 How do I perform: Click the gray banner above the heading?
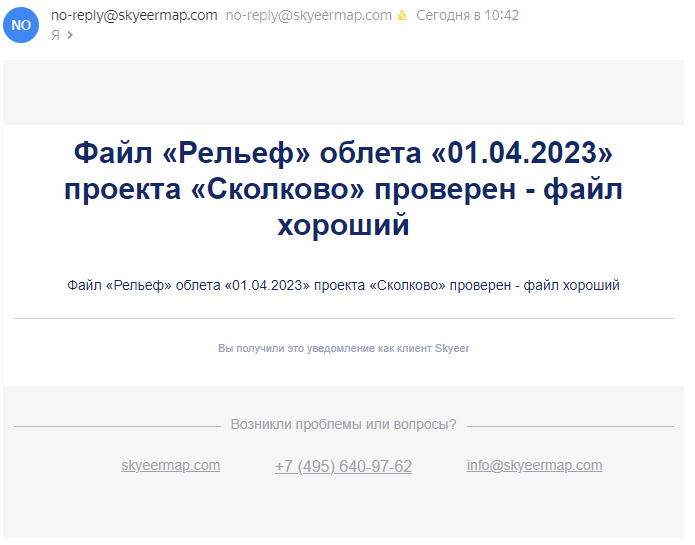[343, 92]
